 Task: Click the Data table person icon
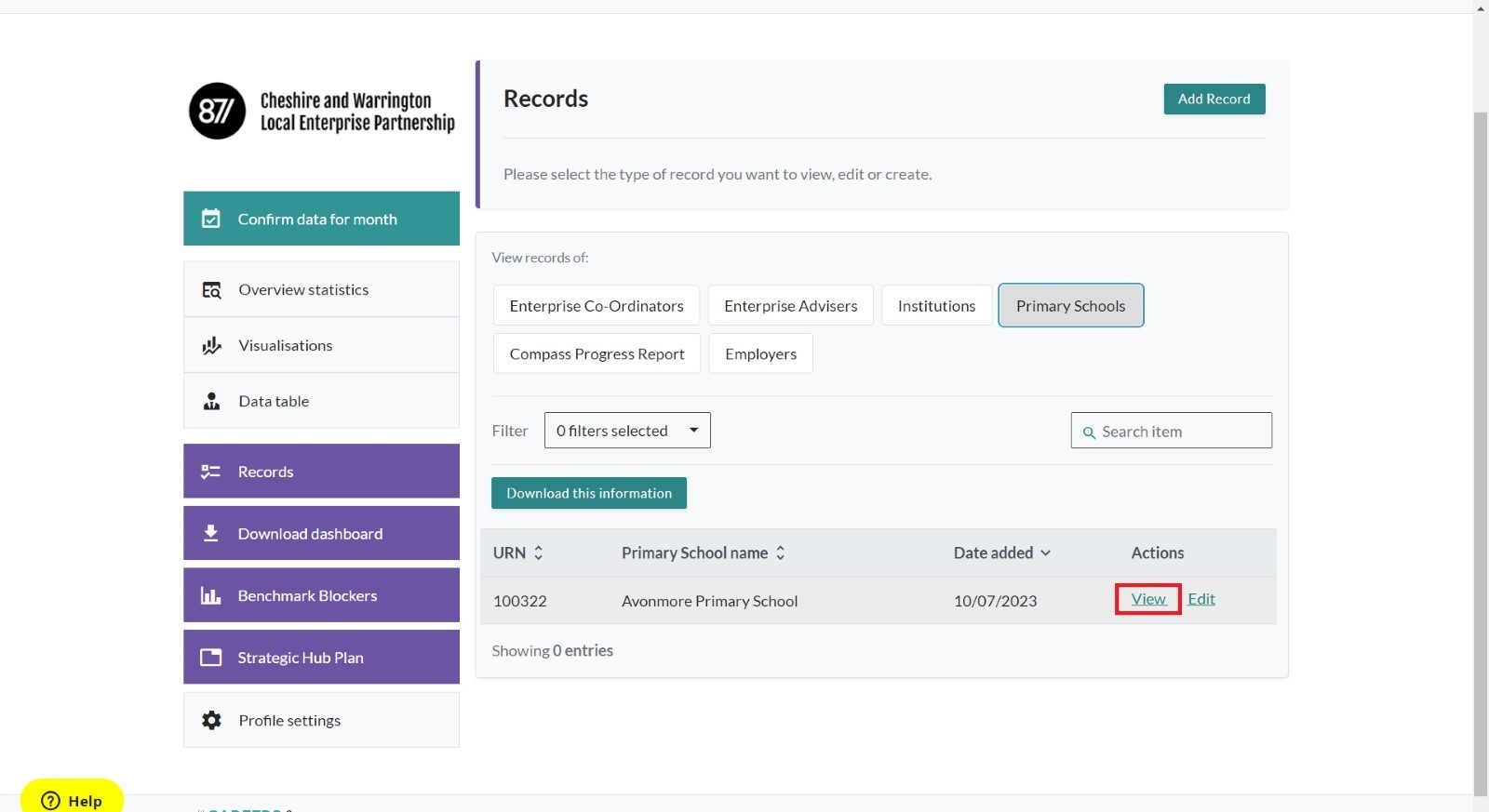pyautogui.click(x=212, y=402)
